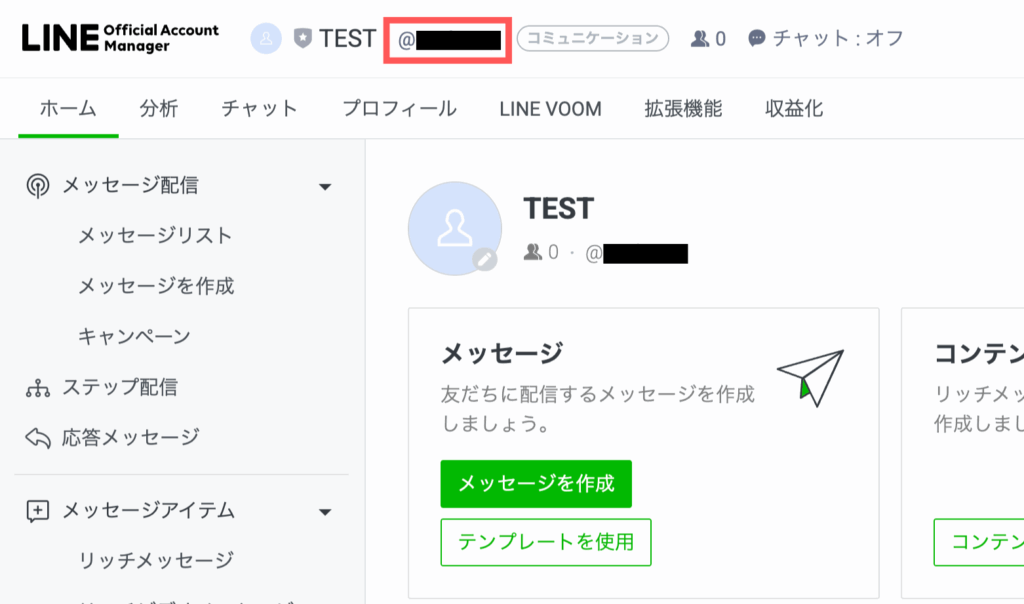Screen dimensions: 1024x604
Task: Click the chat bubble icon in header
Action: 757,39
